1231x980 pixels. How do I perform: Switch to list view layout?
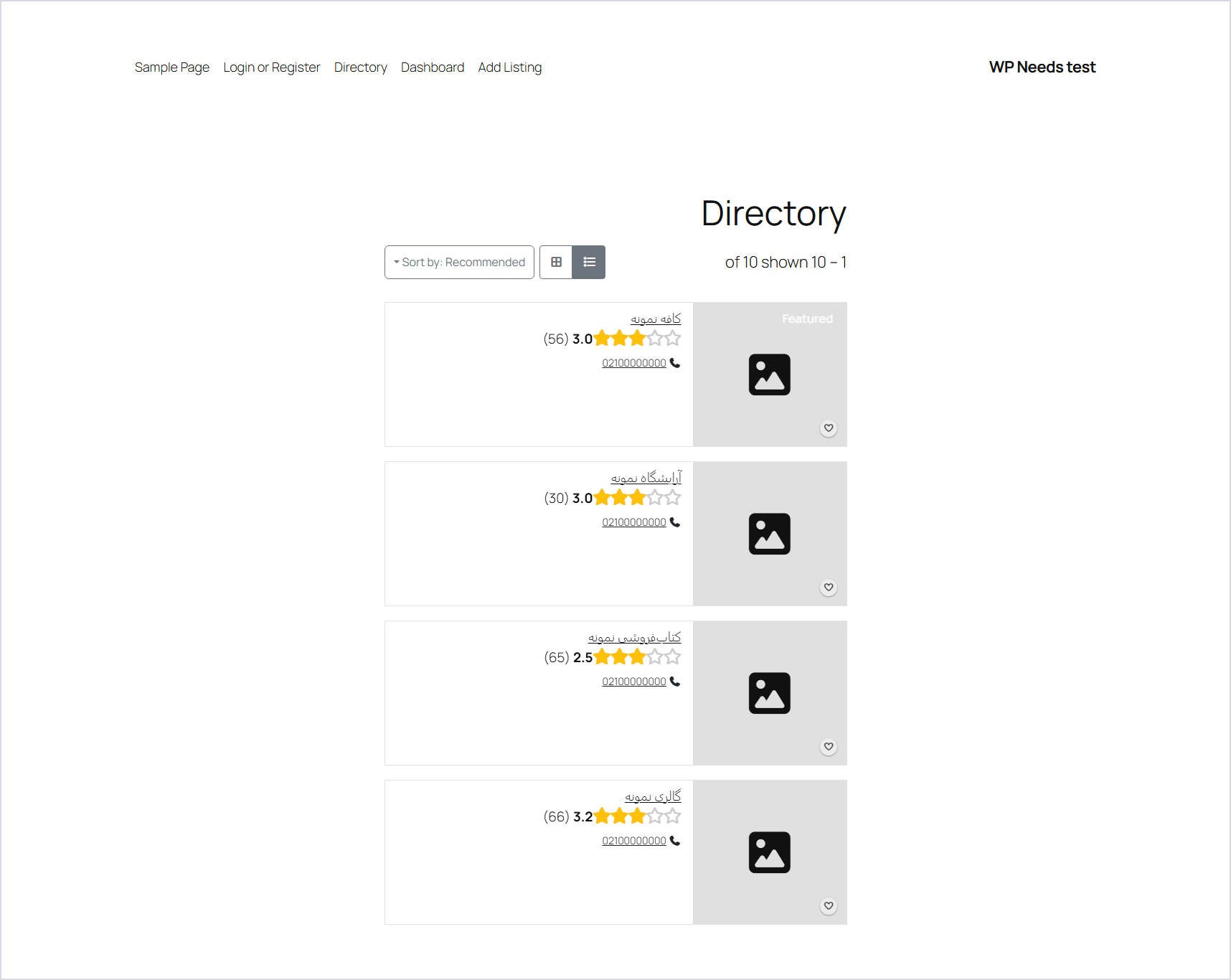(x=589, y=263)
